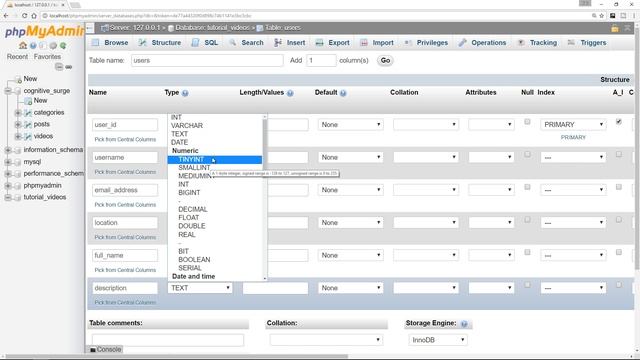Viewport: 640px width, 360px height.
Task: Toggle A_I checkbox for username row
Action: [x=619, y=154]
